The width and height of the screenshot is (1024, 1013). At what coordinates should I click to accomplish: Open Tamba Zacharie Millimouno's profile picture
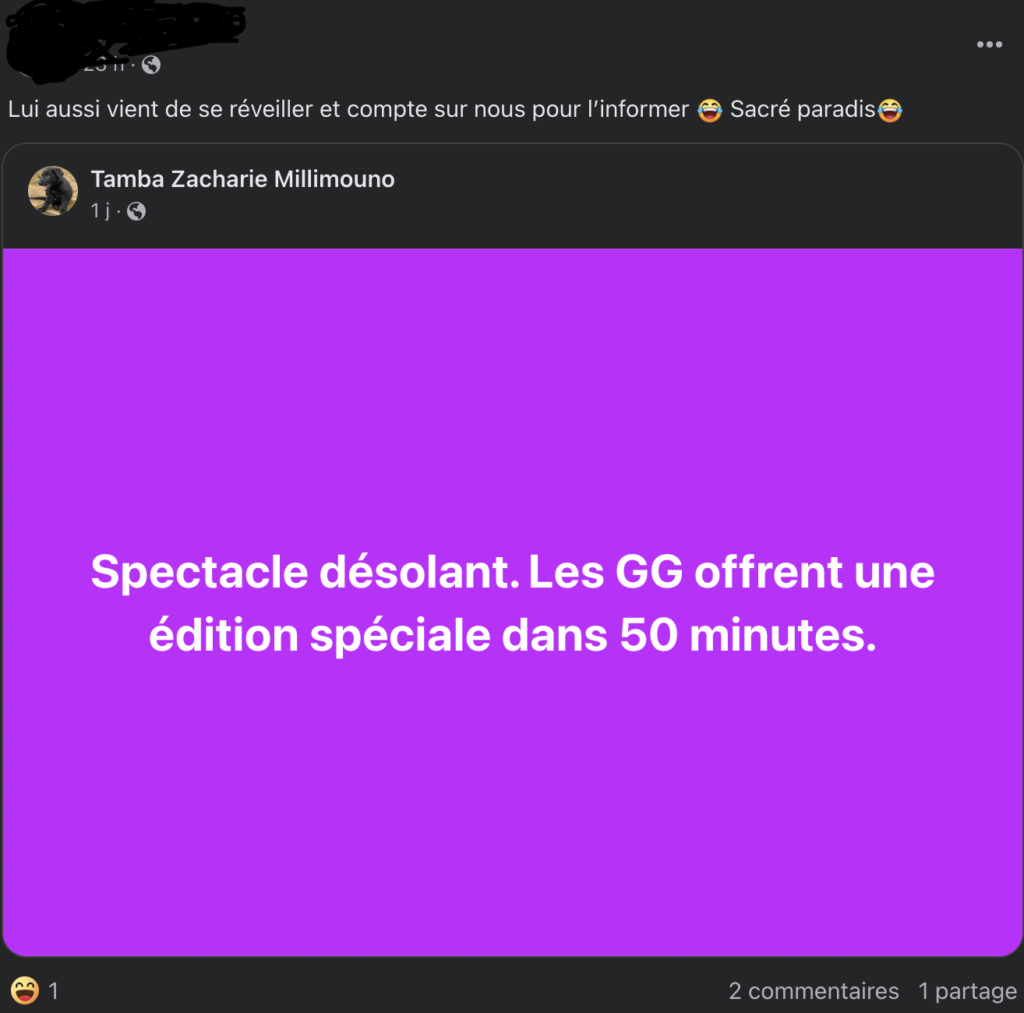click(53, 191)
